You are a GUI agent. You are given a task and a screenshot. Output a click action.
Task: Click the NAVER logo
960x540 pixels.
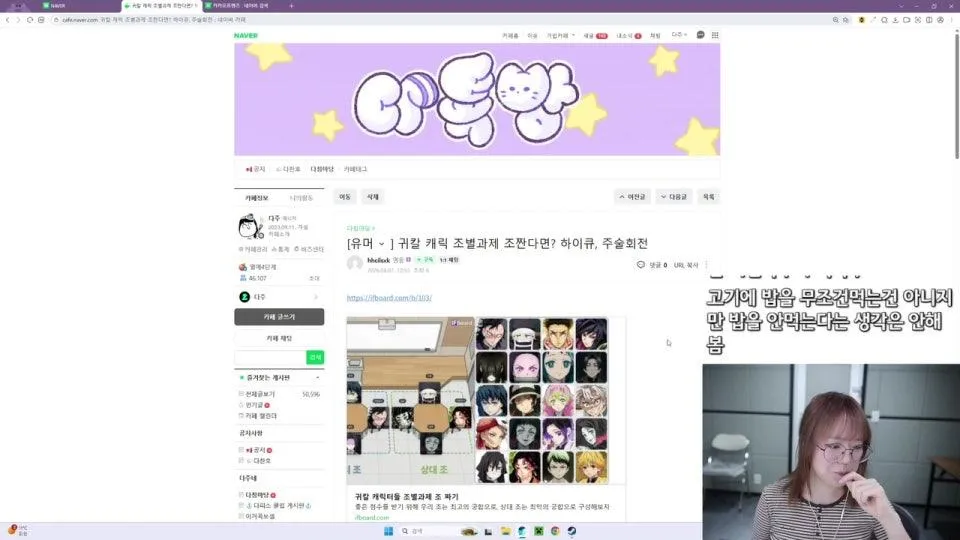pyautogui.click(x=246, y=36)
